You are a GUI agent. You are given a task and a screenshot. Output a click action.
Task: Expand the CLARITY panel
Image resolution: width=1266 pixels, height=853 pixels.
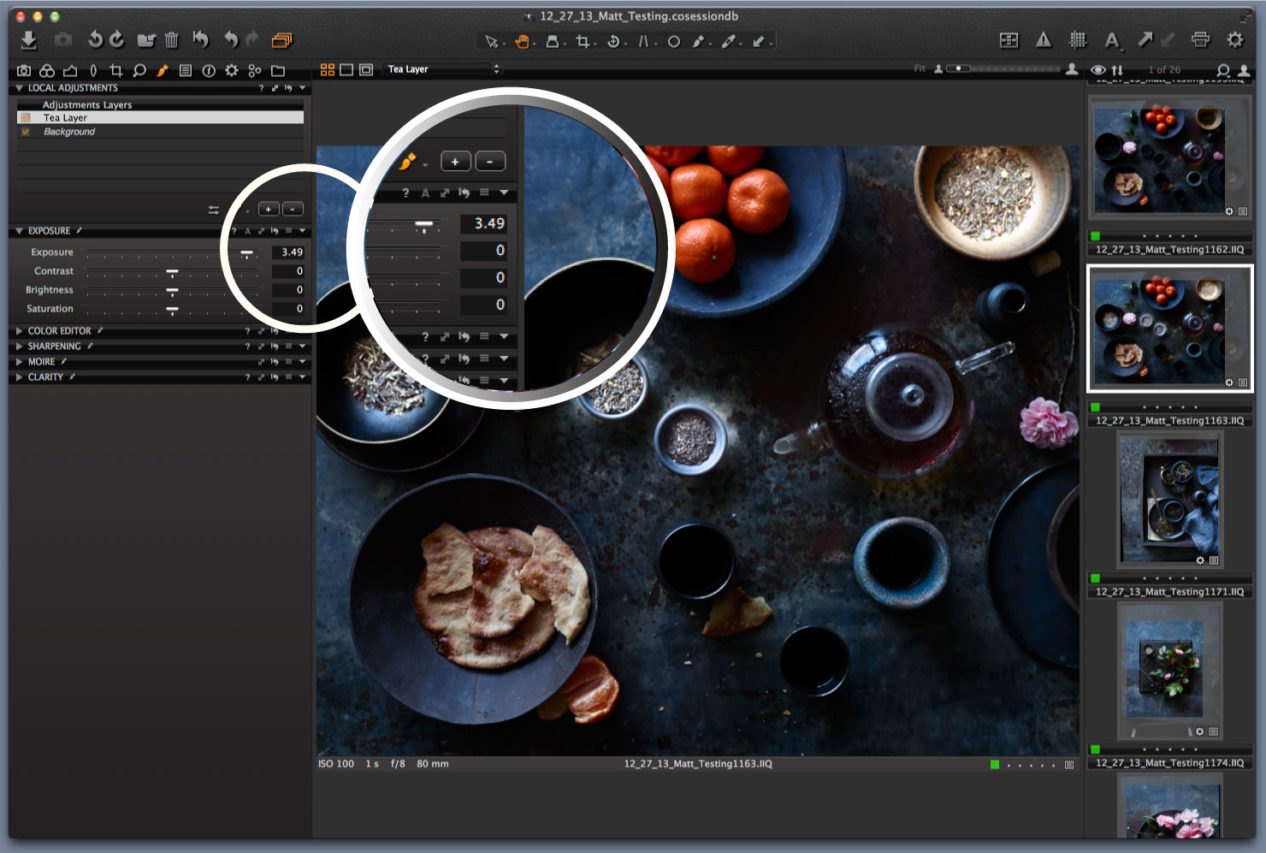click(x=20, y=378)
